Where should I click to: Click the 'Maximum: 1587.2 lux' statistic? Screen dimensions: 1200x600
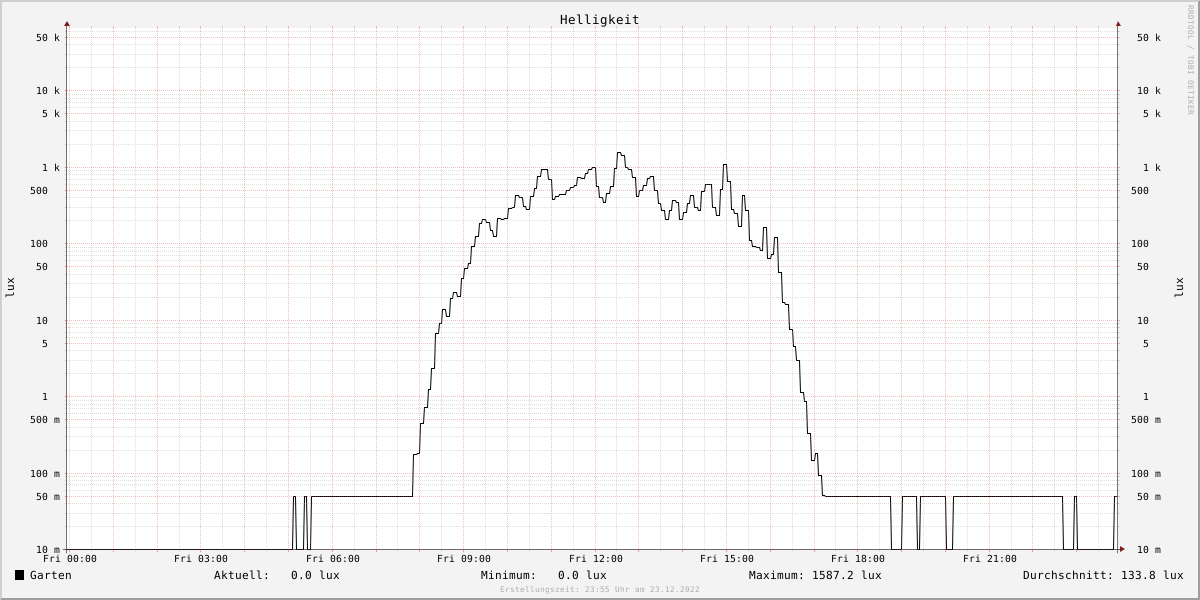coord(815,575)
